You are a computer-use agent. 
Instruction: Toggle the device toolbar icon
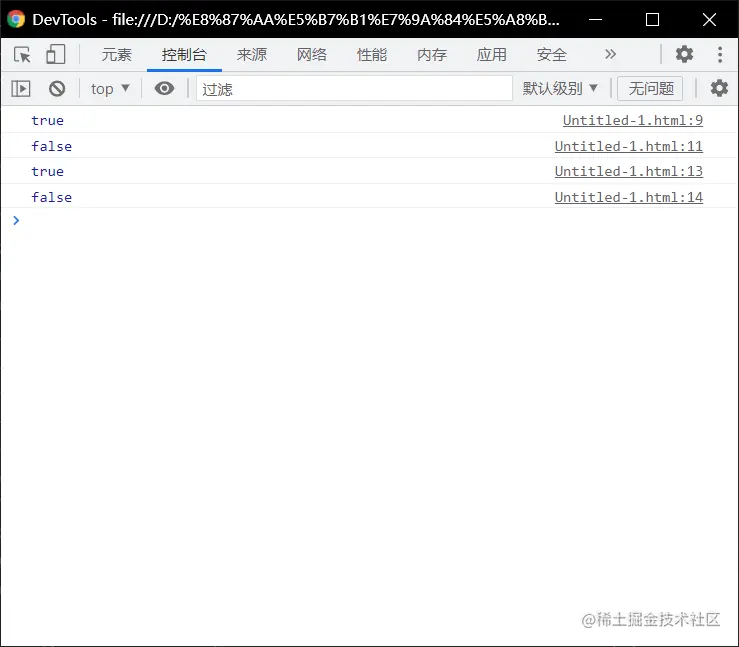[x=55, y=54]
